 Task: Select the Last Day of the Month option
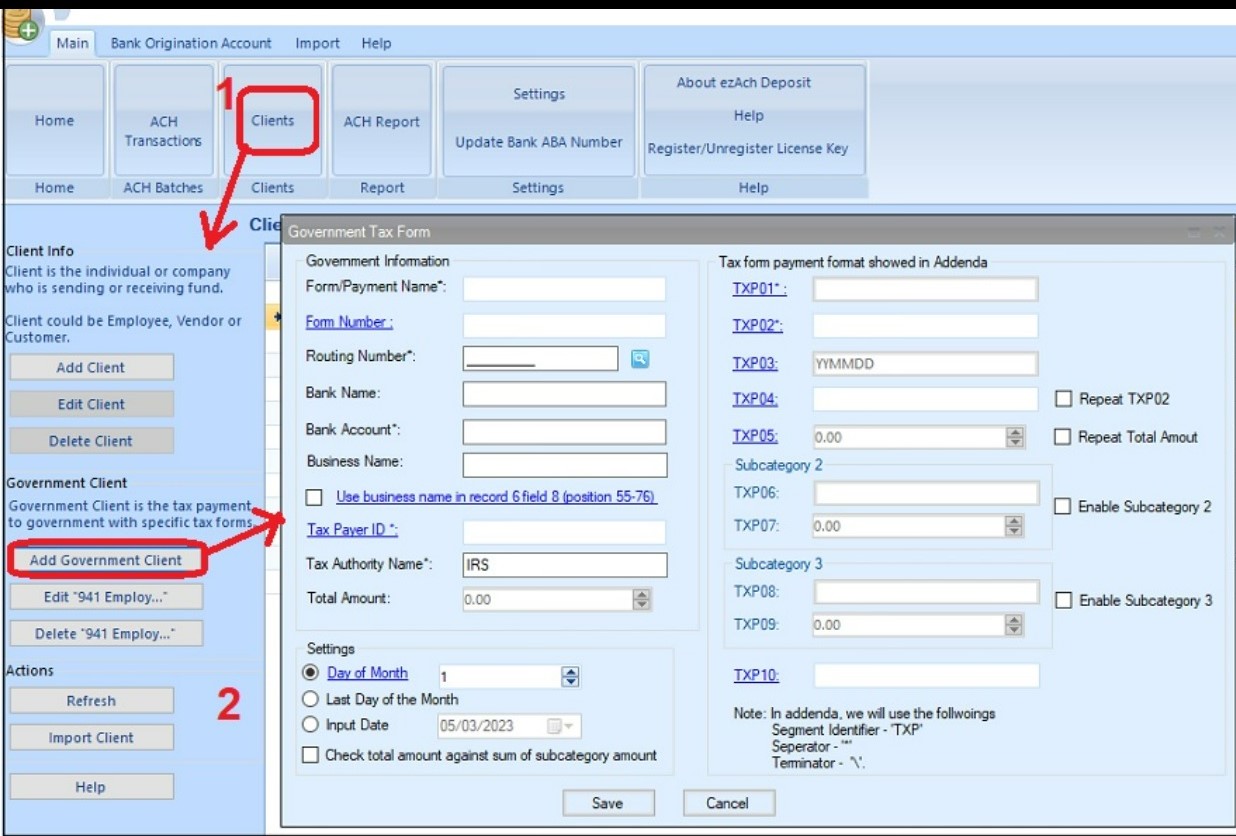pyautogui.click(x=310, y=700)
